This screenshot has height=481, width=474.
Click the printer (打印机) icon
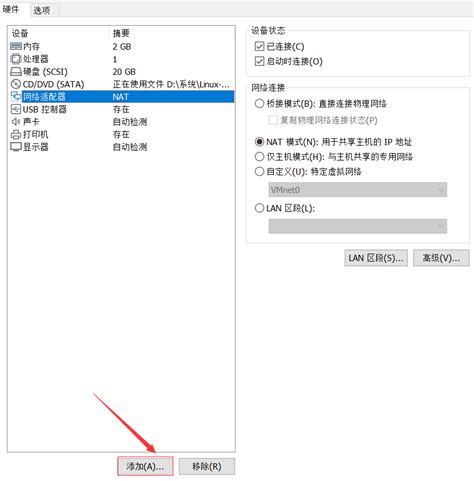[16, 134]
